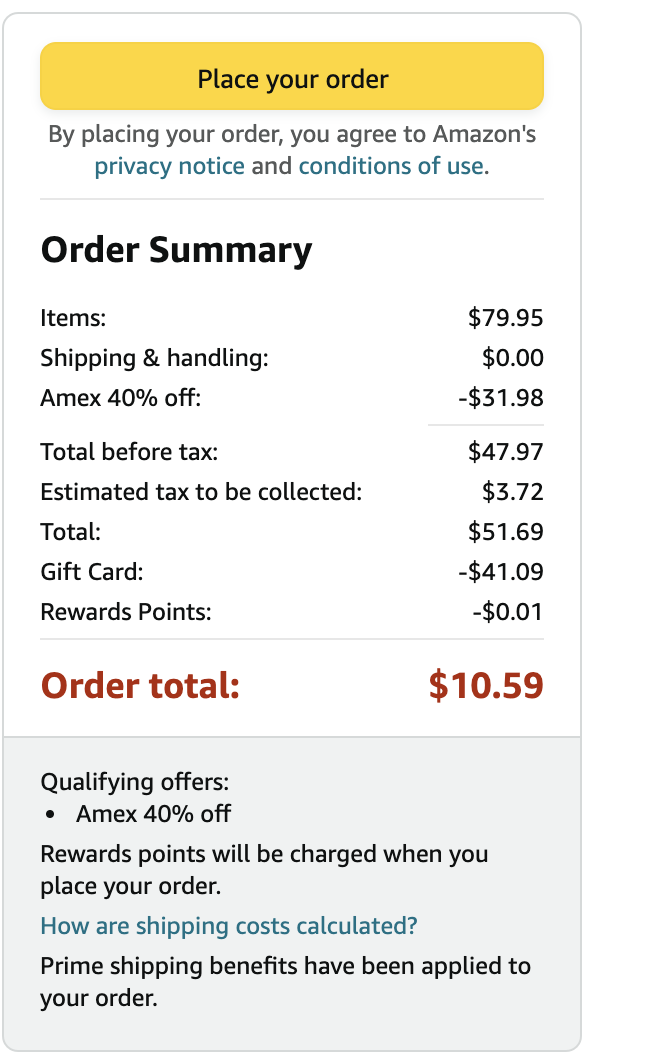Click the $47.97 pre-tax total
Screen dimensions: 660x1060
point(505,452)
